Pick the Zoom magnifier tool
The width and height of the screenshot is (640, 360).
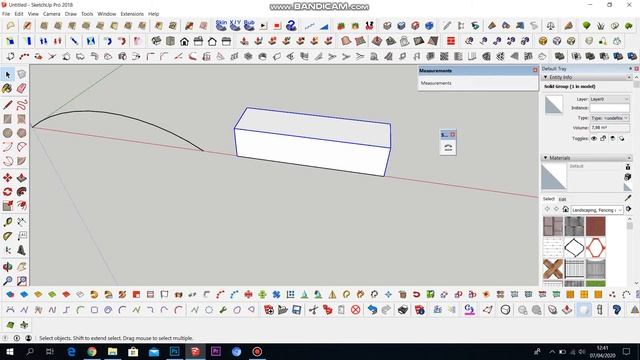(7, 280)
